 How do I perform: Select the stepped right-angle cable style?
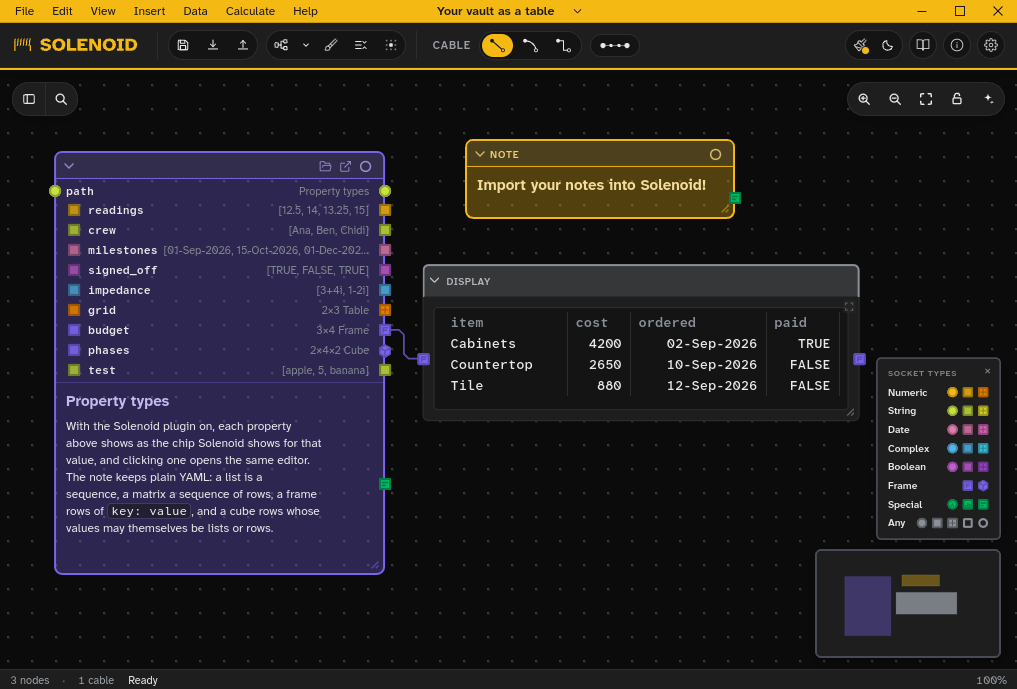click(563, 45)
